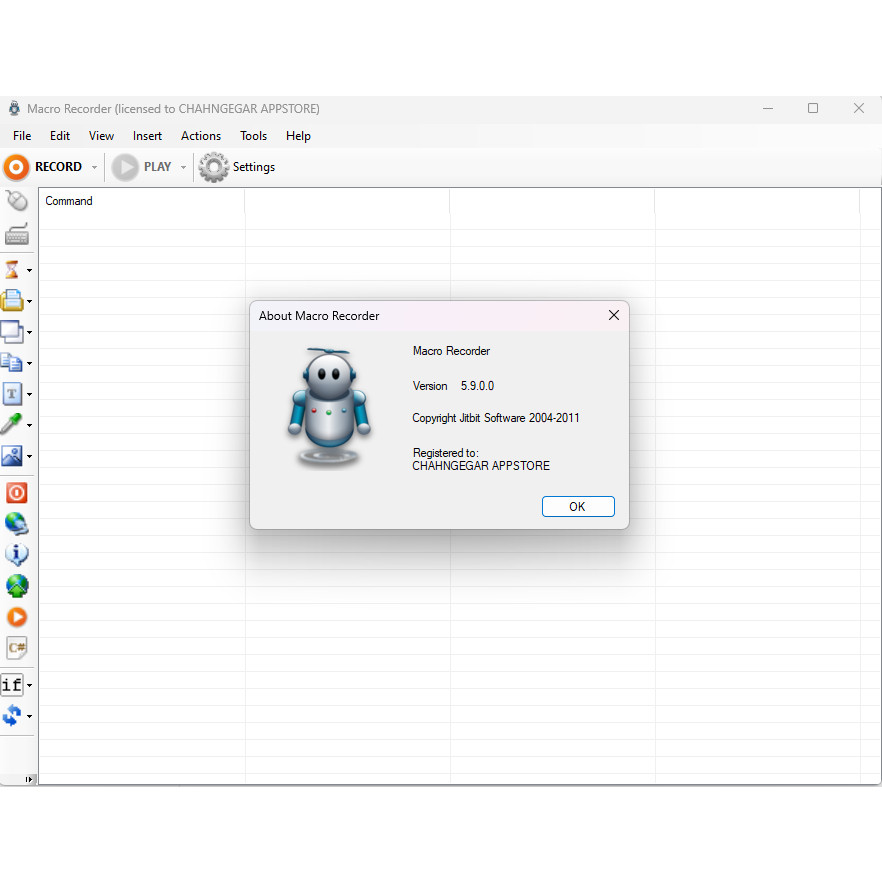Viewport: 882px width, 882px height.
Task: Click the eyedropper pixel color icon
Action: coord(13,425)
